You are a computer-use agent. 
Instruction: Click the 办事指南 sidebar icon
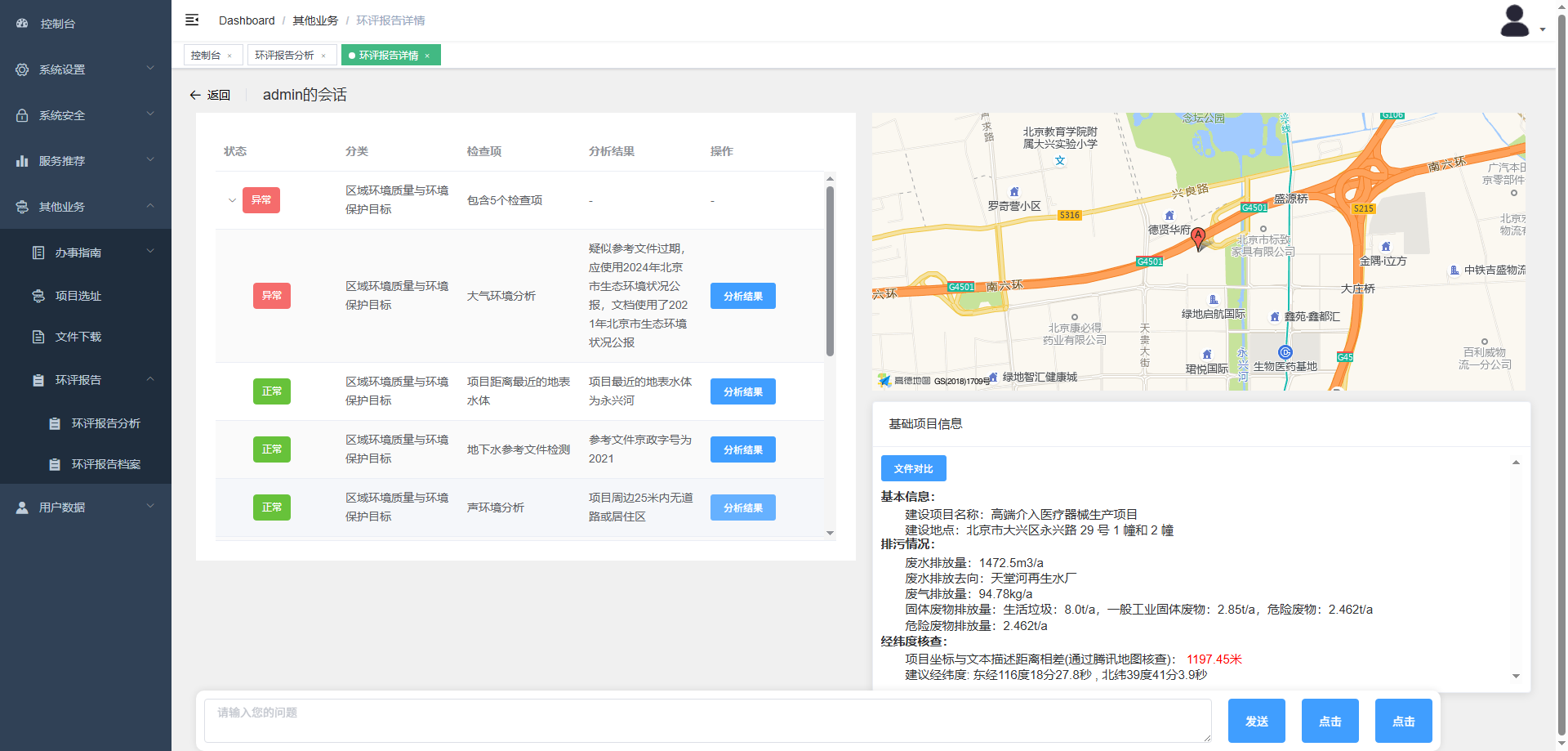click(38, 253)
